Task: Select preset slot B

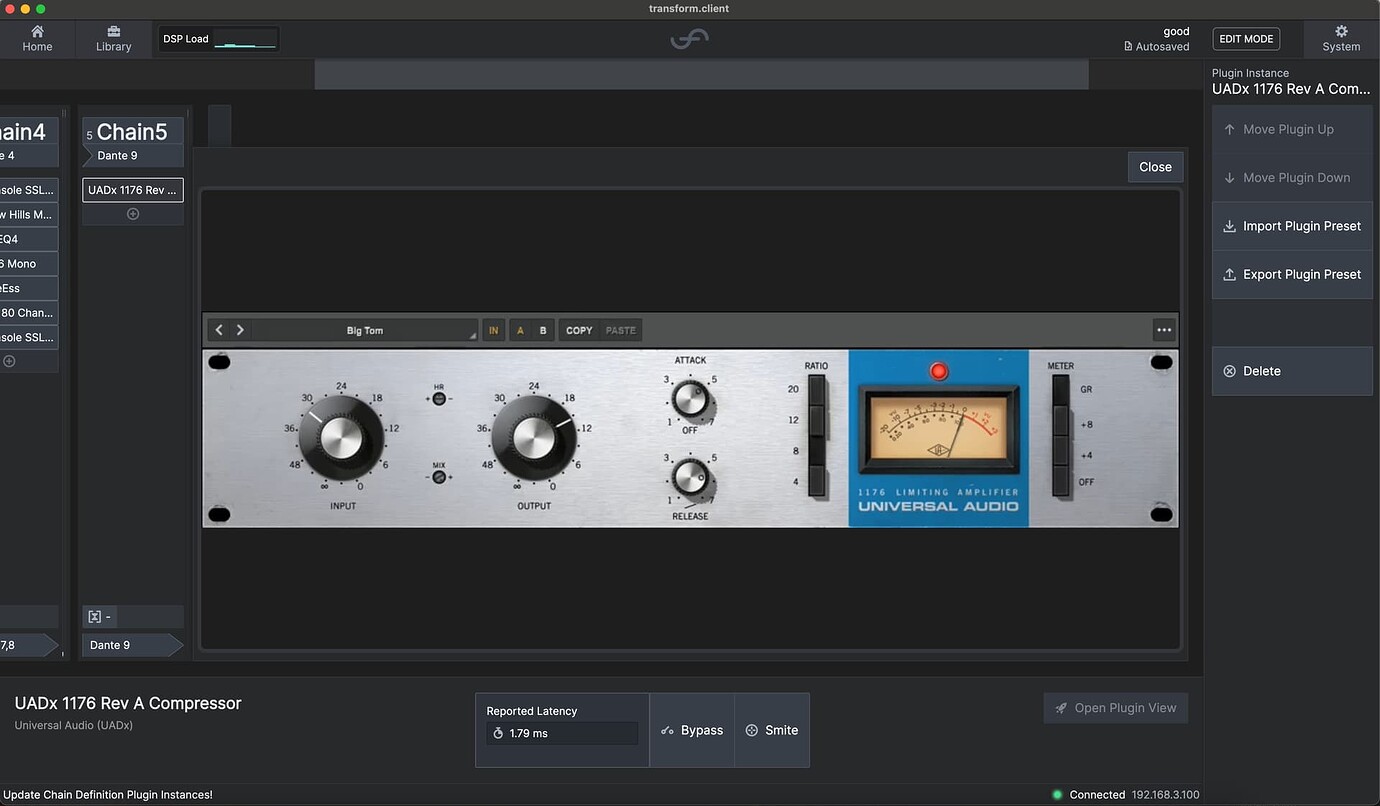Action: tap(543, 330)
